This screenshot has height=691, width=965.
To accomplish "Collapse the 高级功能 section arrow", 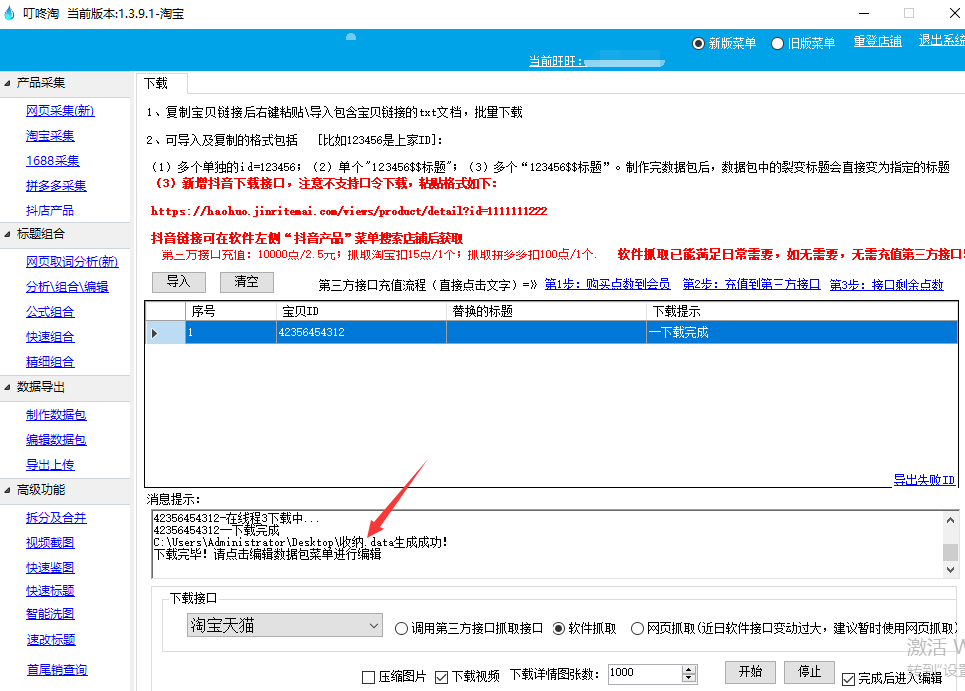I will (x=7, y=490).
